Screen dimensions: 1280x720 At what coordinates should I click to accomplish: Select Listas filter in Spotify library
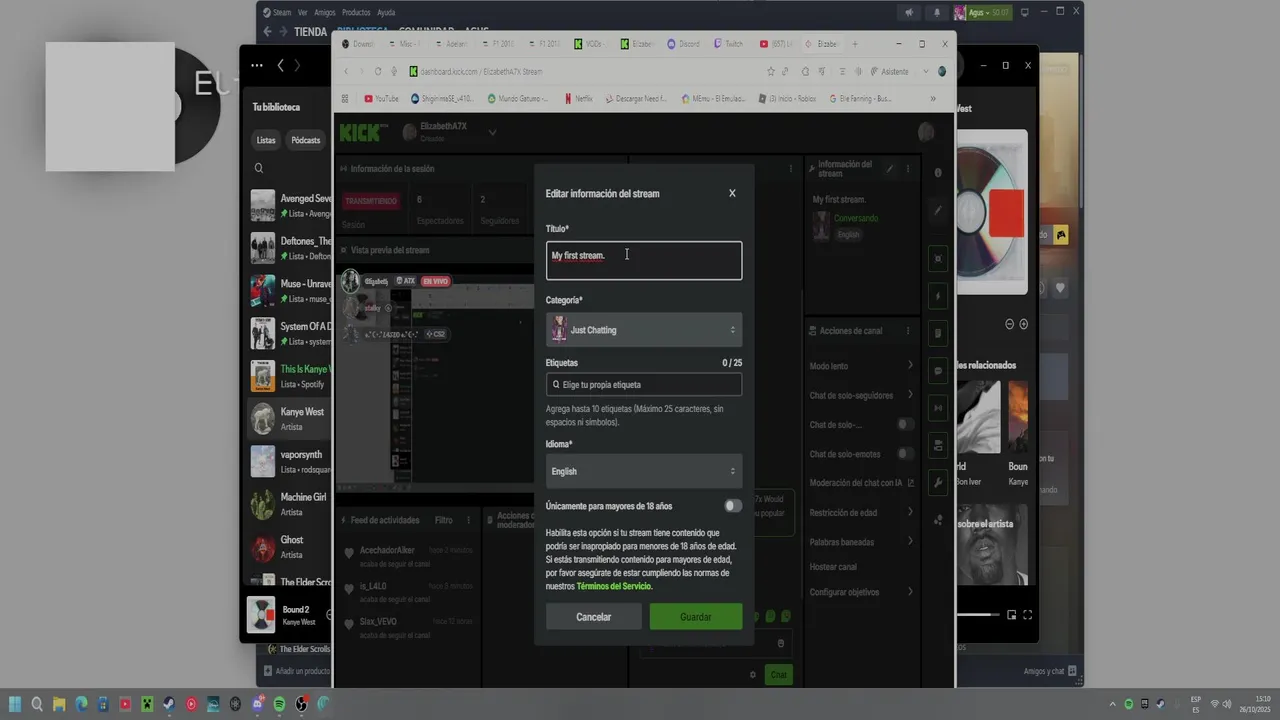(x=266, y=140)
